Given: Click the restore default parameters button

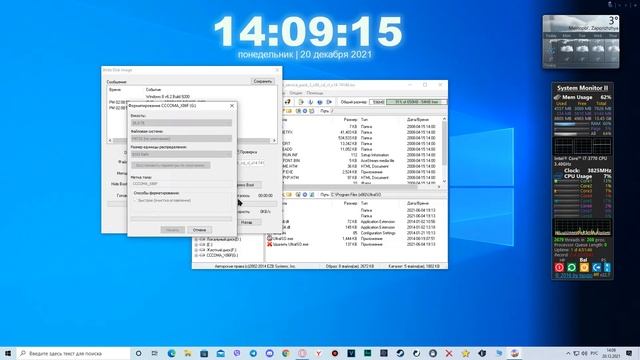Looking at the screenshot, I should (171, 165).
